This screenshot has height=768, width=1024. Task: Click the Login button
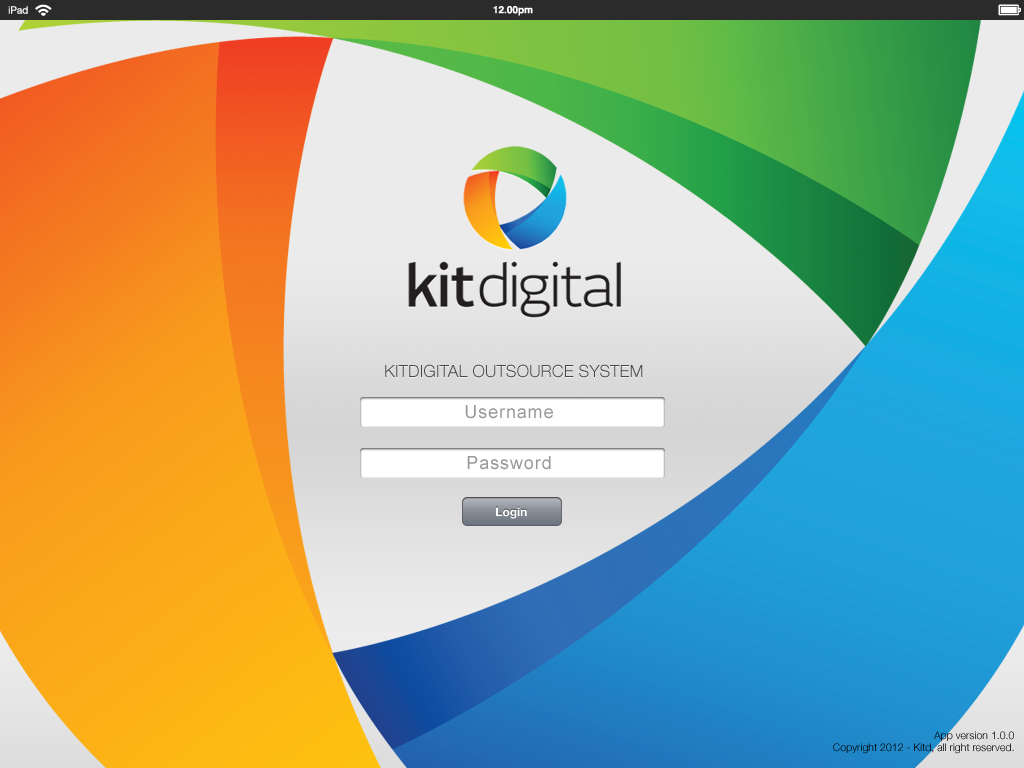pyautogui.click(x=511, y=511)
